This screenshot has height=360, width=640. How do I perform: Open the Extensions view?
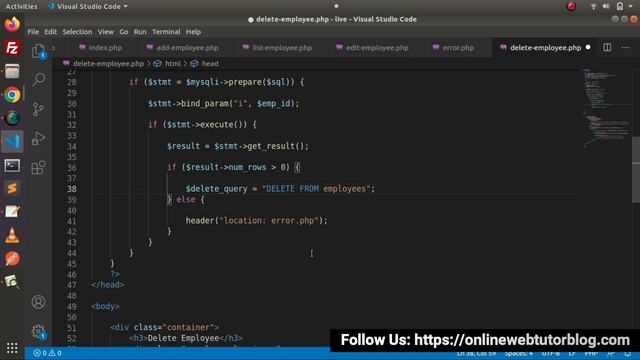click(38, 167)
